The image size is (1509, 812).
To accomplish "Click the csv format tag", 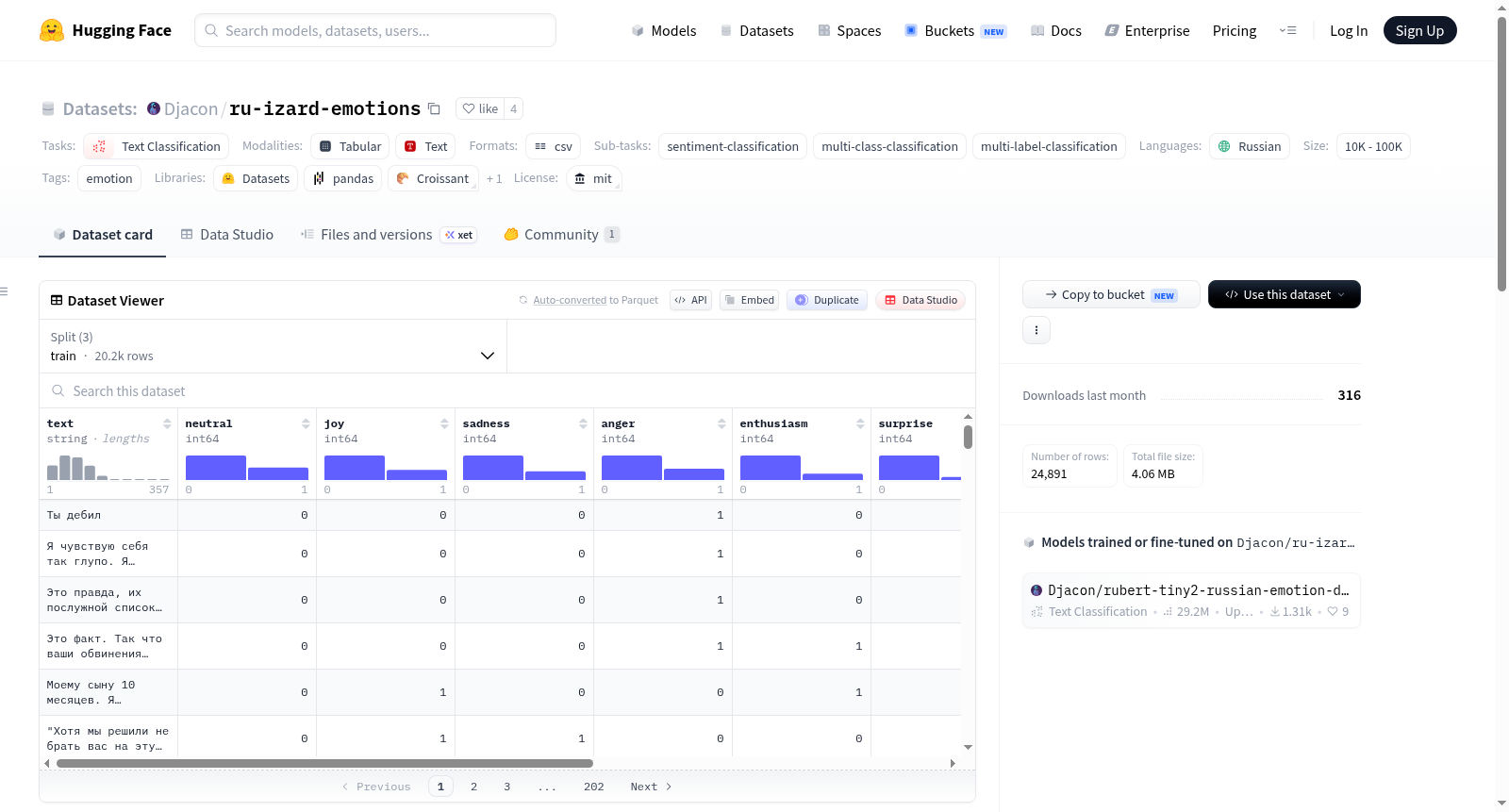I will click(x=553, y=146).
